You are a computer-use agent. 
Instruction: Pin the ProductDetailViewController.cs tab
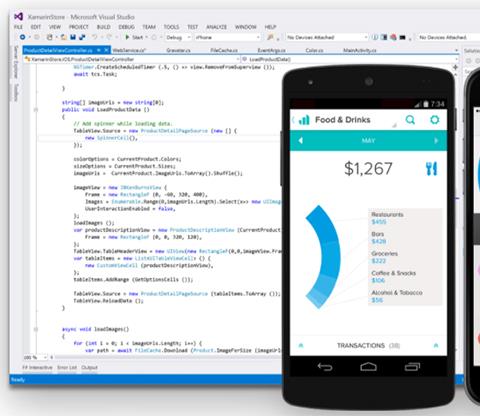tap(99, 50)
